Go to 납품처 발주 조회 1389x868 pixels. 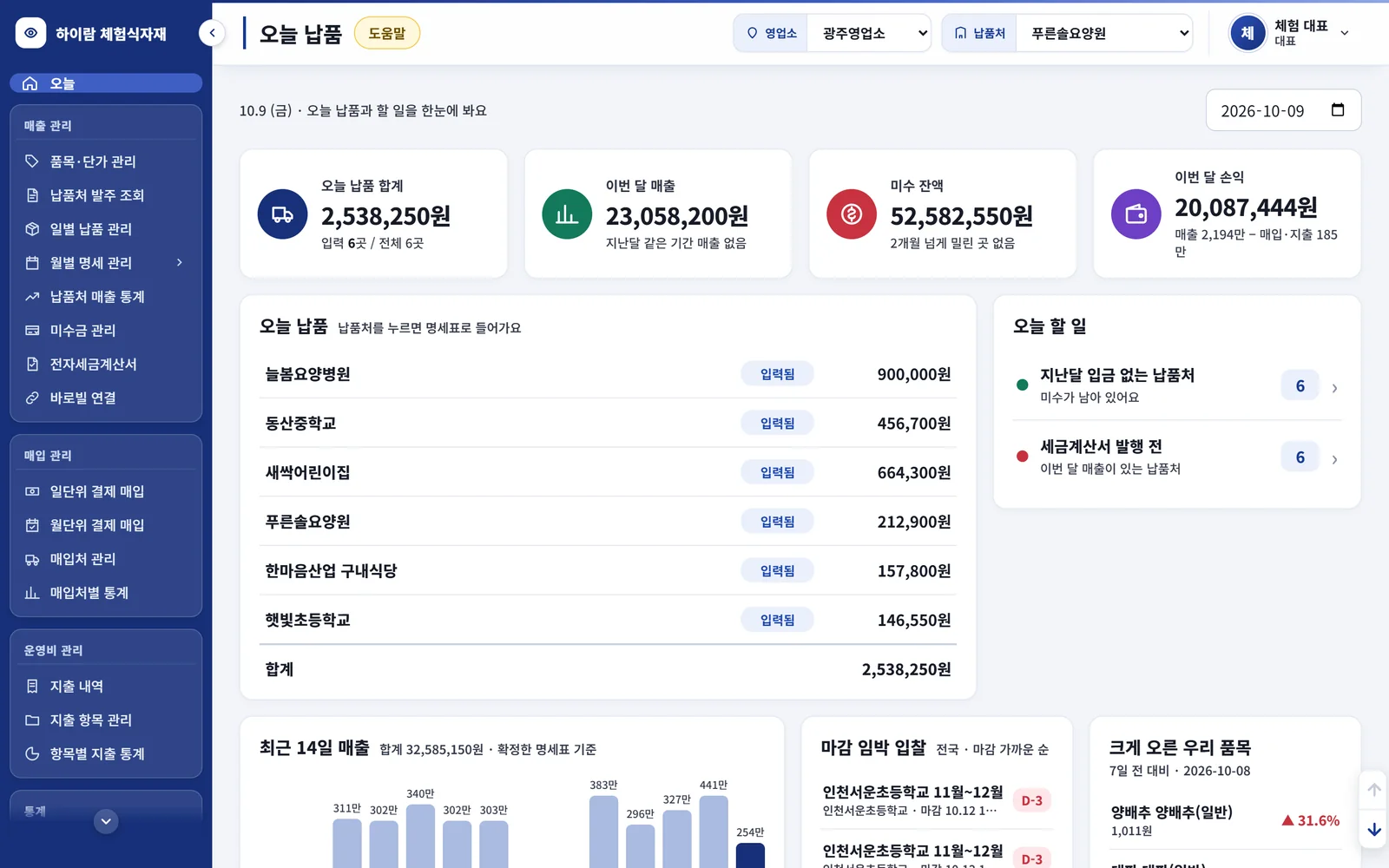[106, 195]
